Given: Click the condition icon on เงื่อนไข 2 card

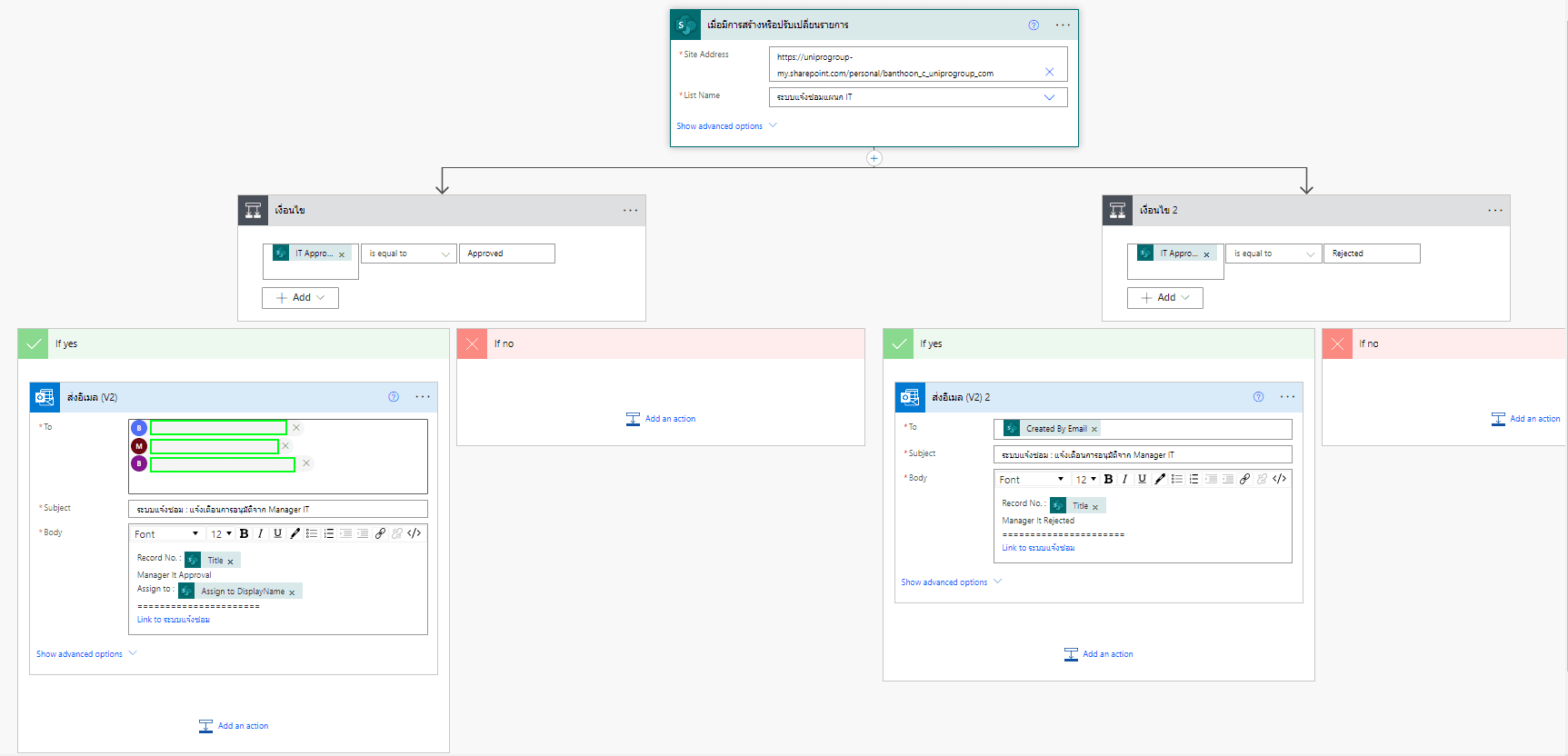Looking at the screenshot, I should [x=1118, y=211].
